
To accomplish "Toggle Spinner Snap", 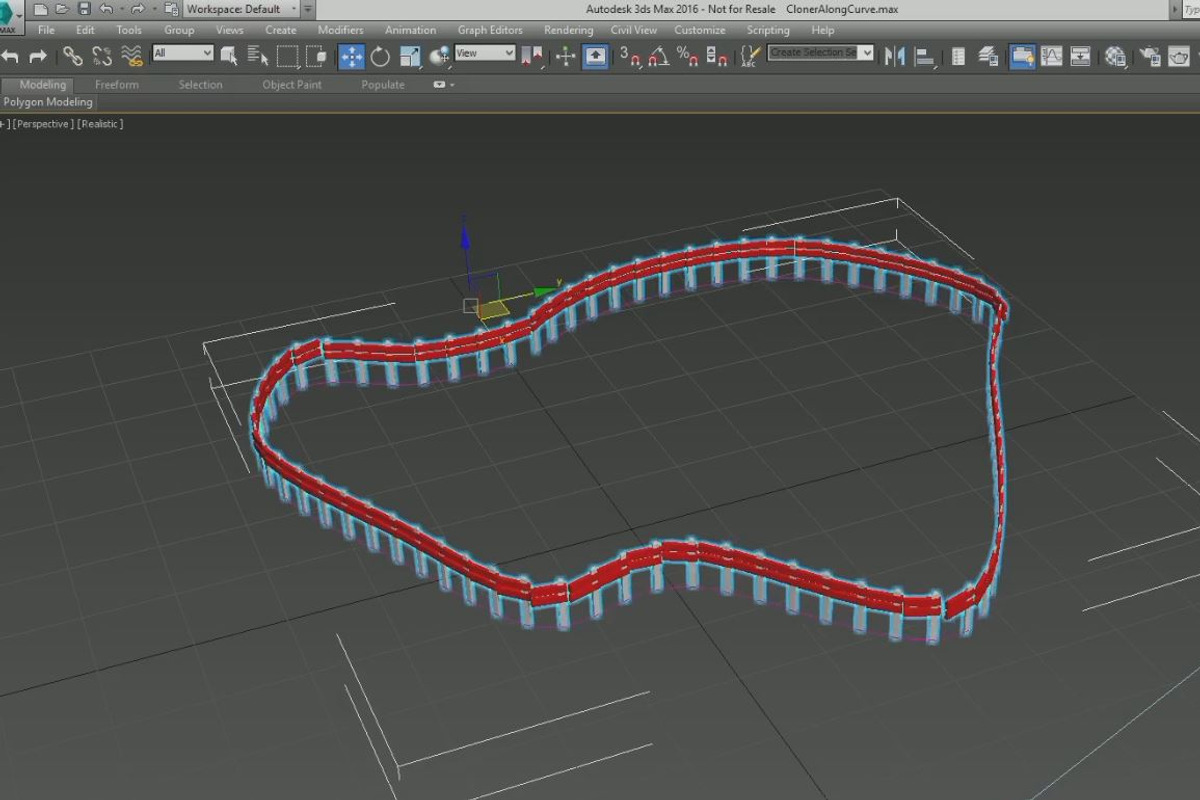I will point(716,56).
